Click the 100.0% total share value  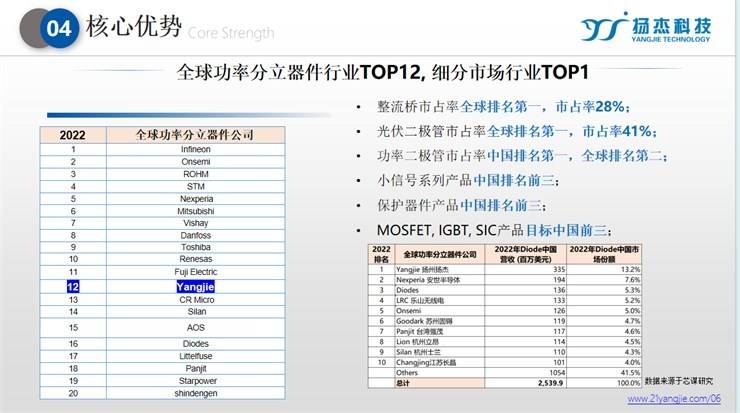coord(629,383)
